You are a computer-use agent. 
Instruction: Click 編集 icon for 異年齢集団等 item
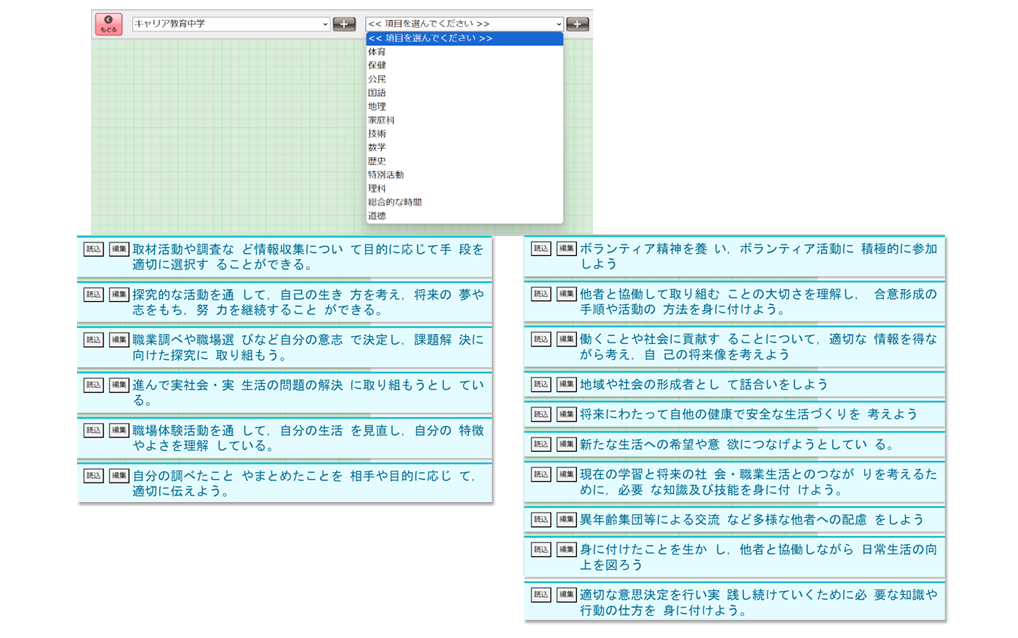pyautogui.click(x=567, y=519)
